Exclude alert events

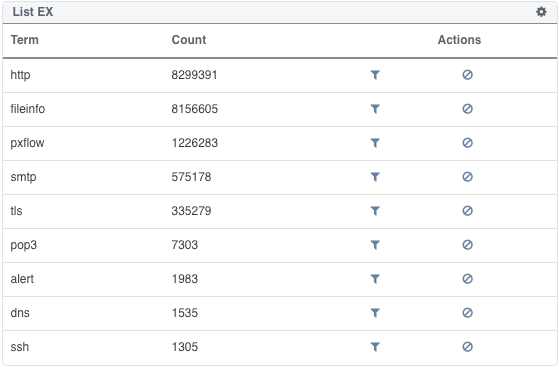[467, 279]
